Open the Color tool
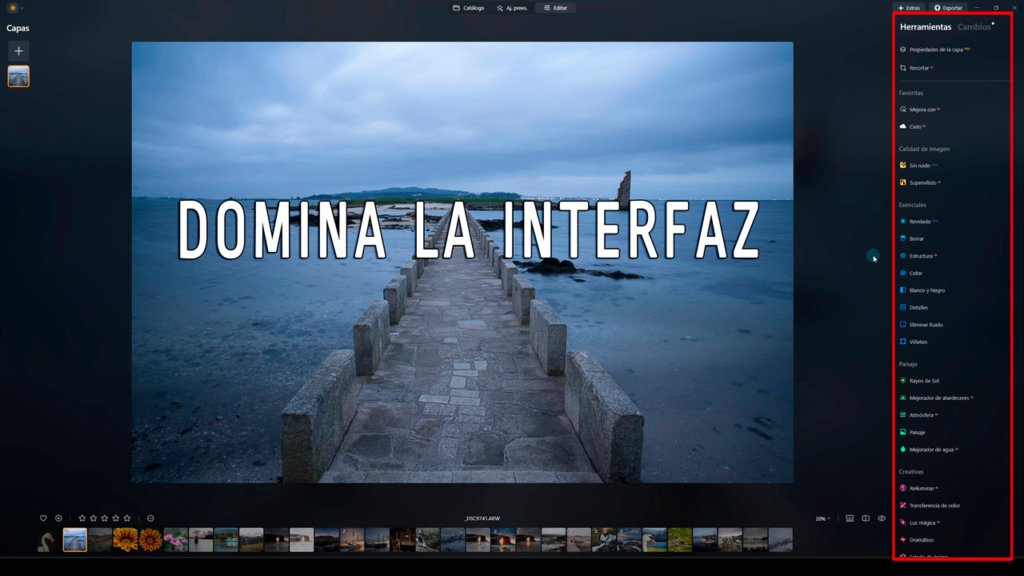The width and height of the screenshot is (1024, 576). click(x=911, y=273)
